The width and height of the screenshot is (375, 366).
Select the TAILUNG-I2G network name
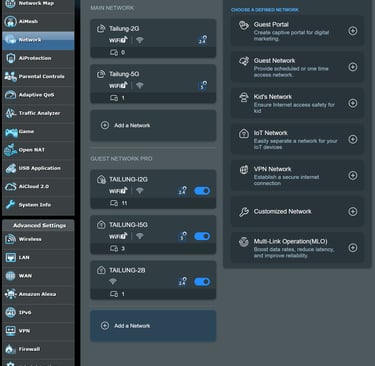point(129,180)
